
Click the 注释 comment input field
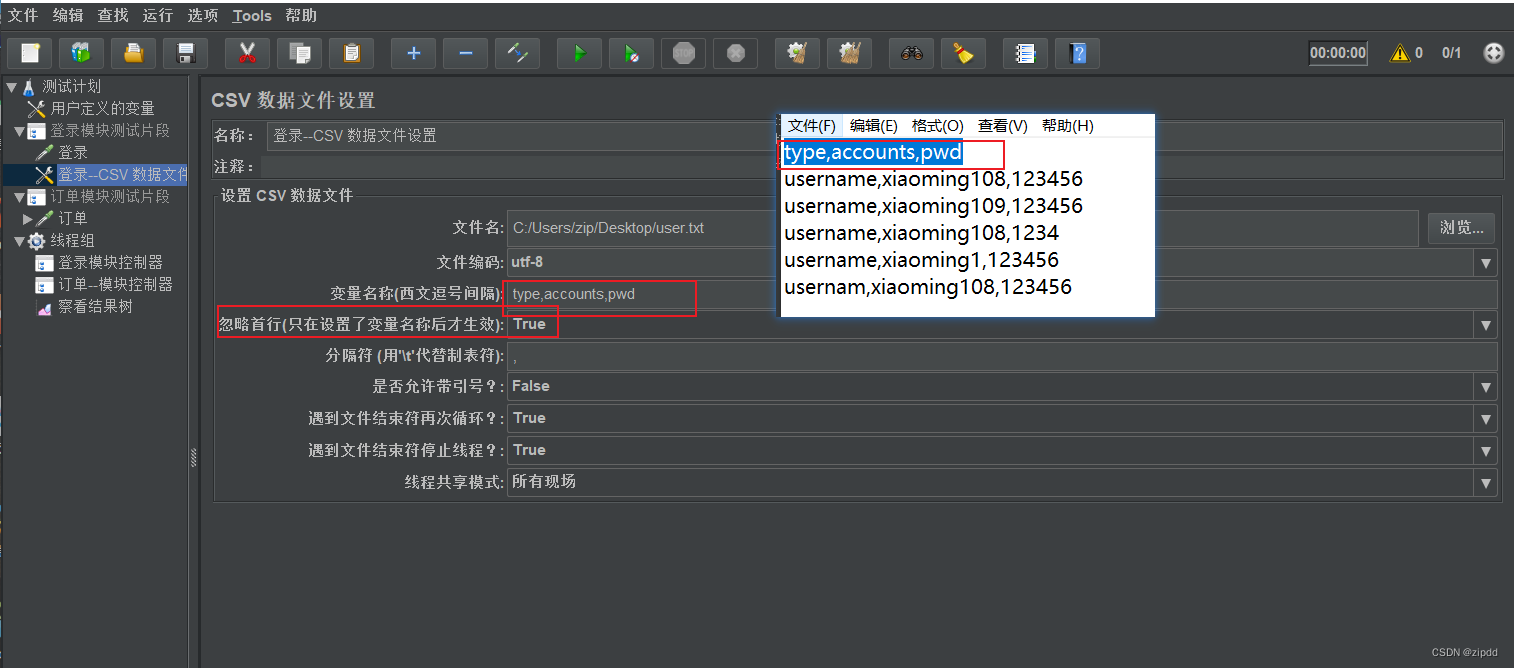881,167
